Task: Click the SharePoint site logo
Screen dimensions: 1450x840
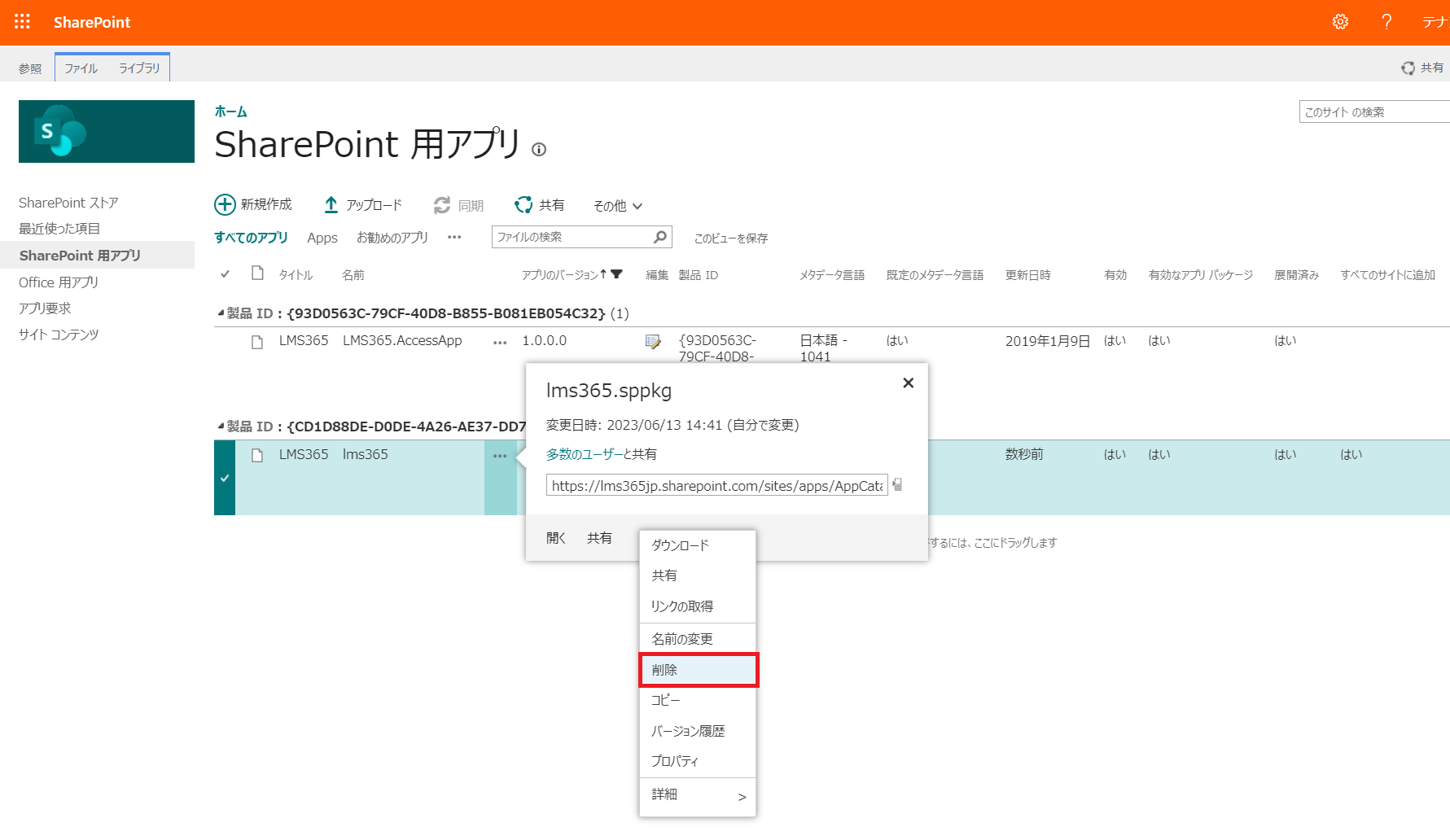Action: pos(107,131)
